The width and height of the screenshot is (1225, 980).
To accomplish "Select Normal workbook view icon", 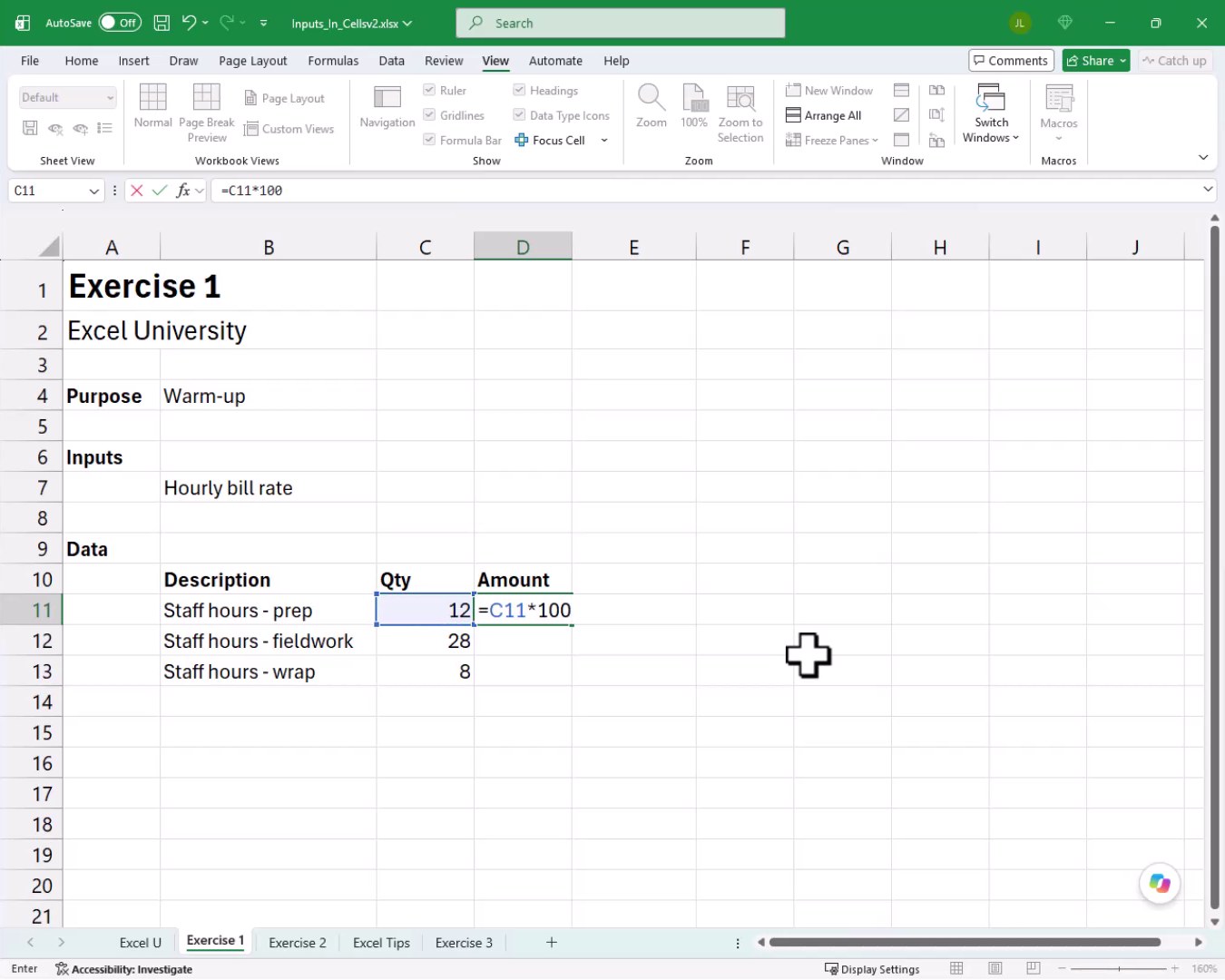I will (152, 106).
